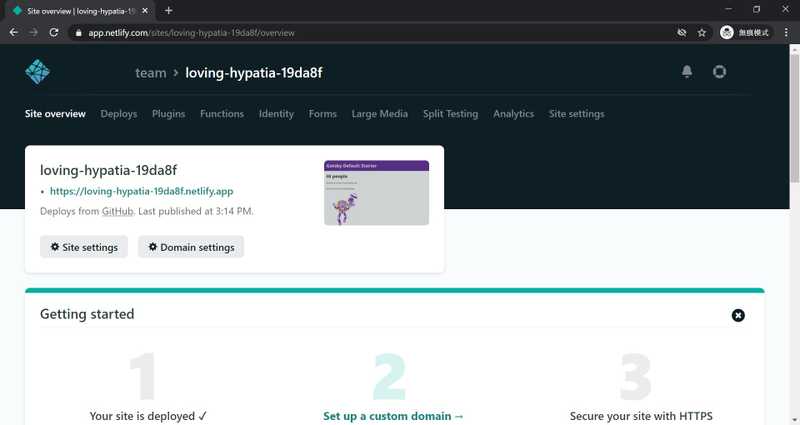Open a new browser tab

(x=168, y=10)
